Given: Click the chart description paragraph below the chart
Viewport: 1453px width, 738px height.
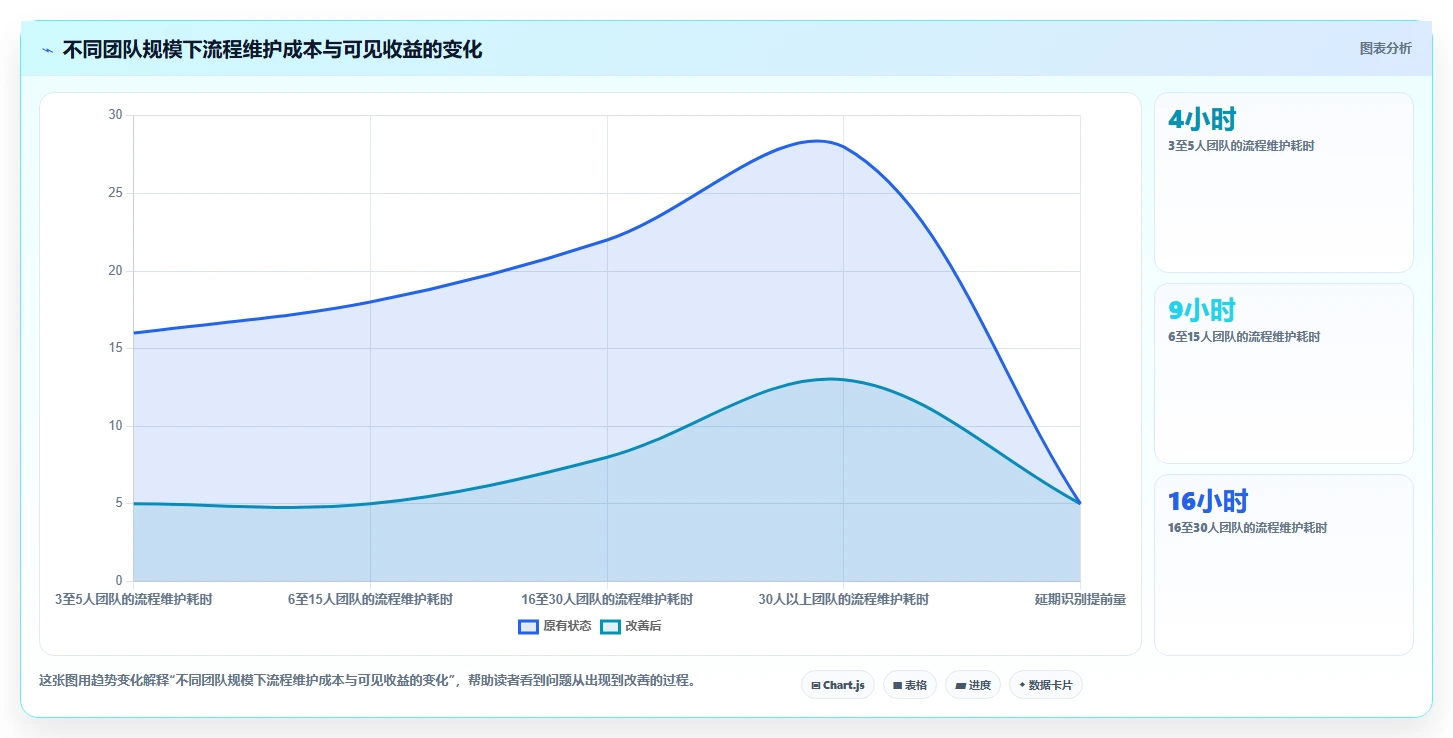Looking at the screenshot, I should 367,681.
